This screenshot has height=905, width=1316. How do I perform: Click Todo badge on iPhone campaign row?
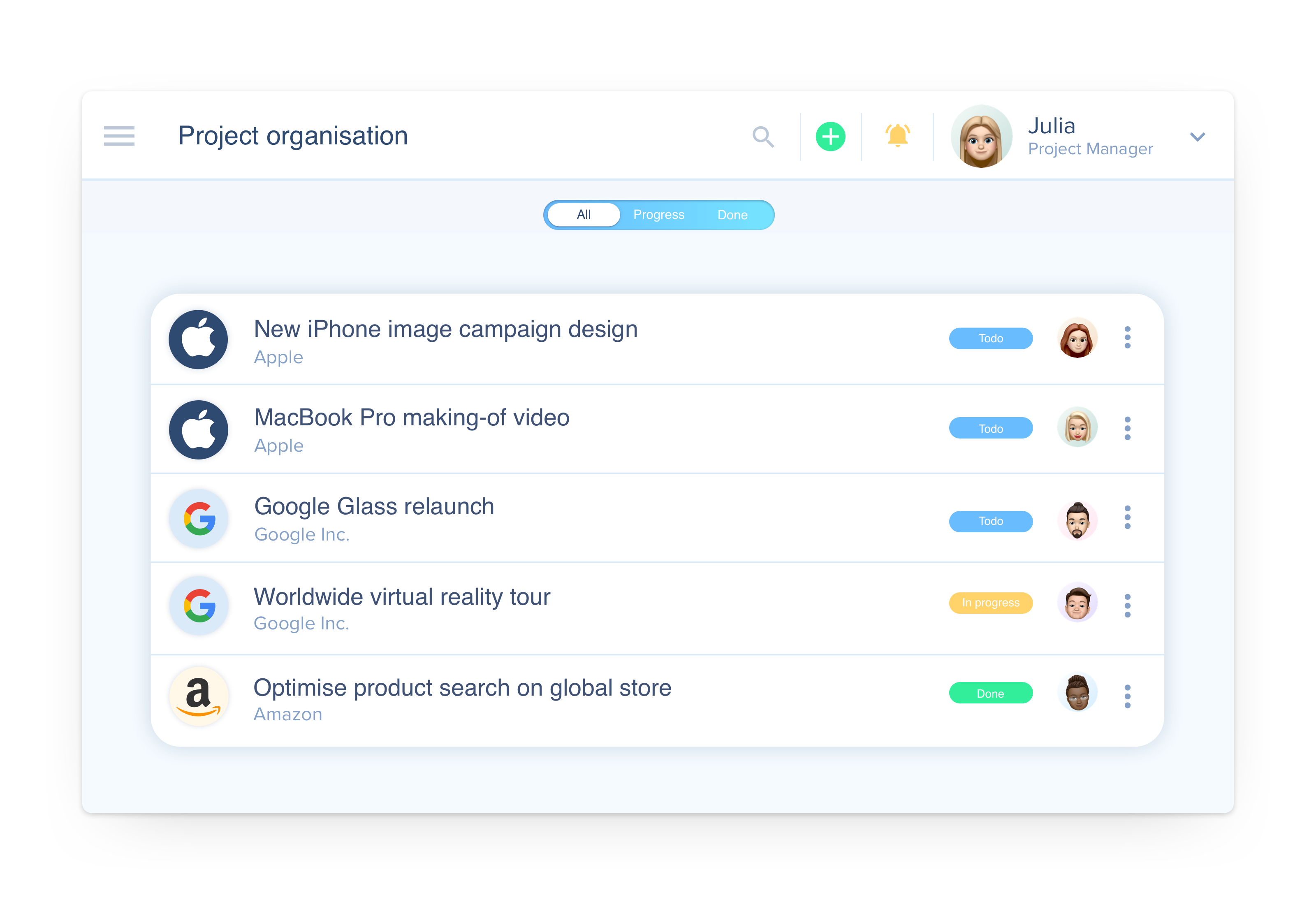(x=991, y=338)
